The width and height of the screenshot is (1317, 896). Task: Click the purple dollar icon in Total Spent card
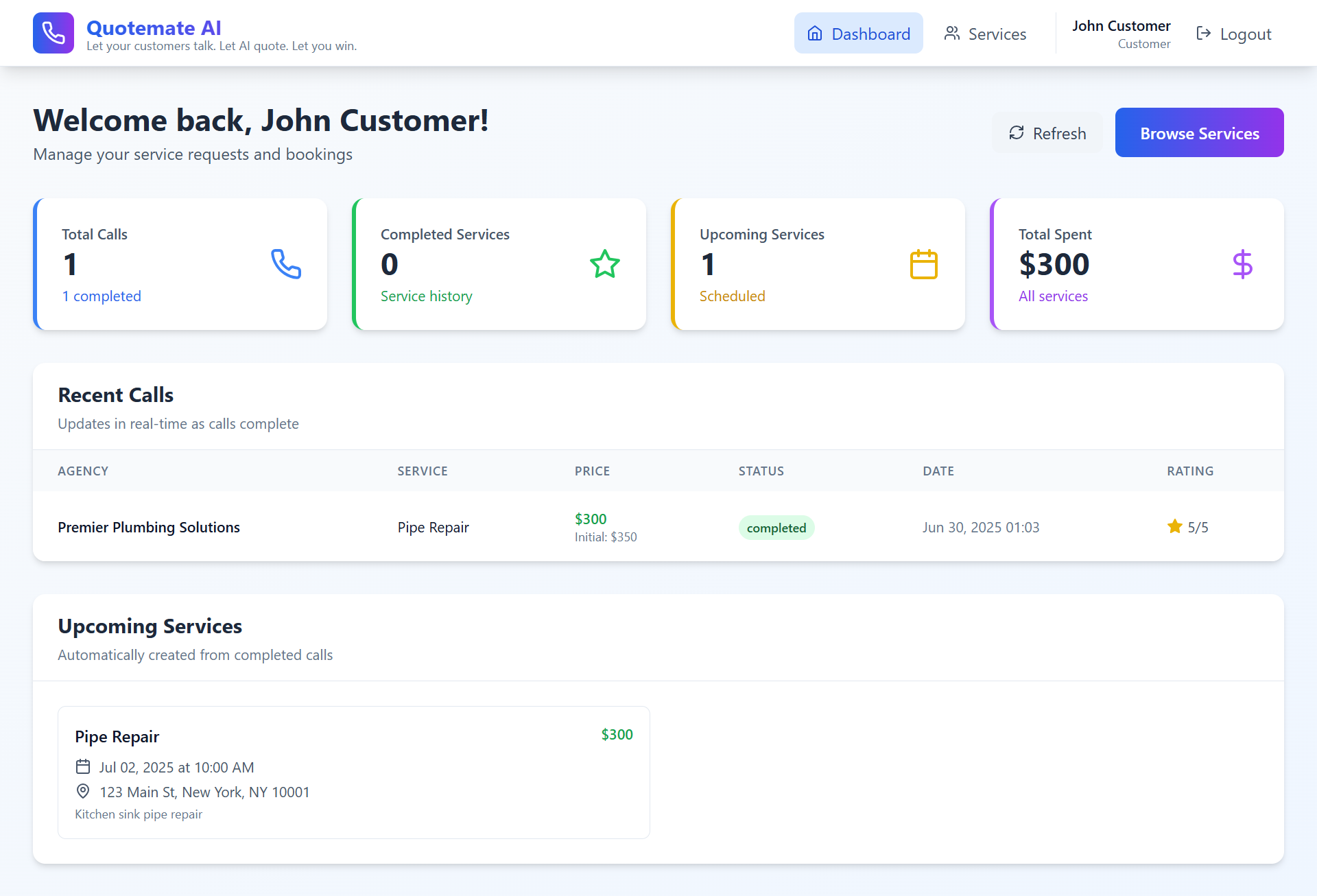point(1242,264)
